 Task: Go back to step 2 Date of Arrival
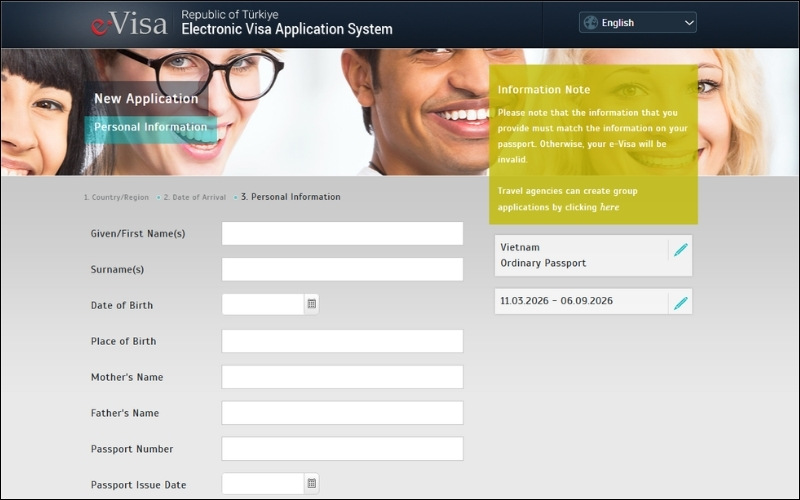pyautogui.click(x=194, y=198)
